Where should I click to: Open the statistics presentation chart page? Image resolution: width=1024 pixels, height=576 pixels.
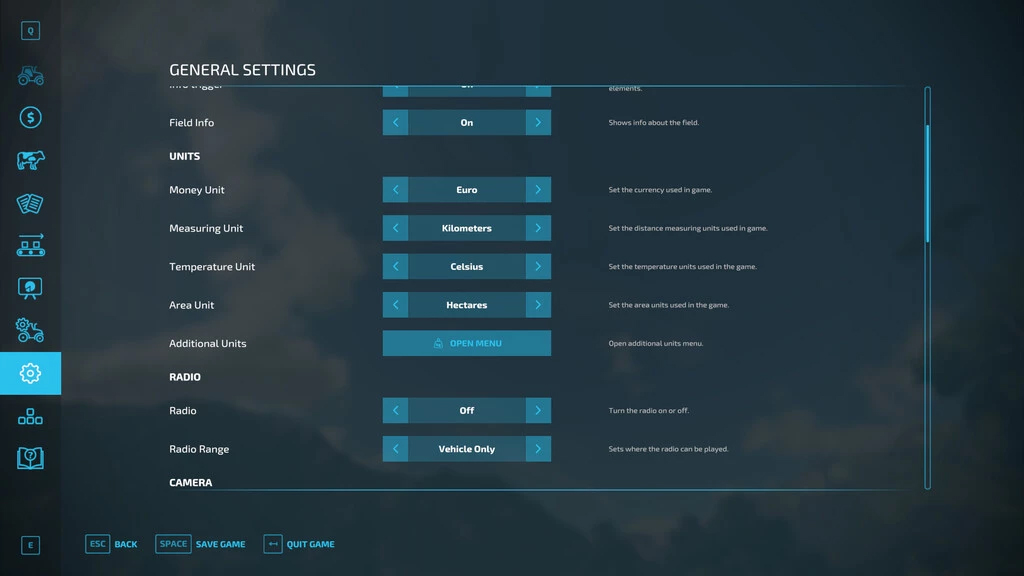point(30,288)
